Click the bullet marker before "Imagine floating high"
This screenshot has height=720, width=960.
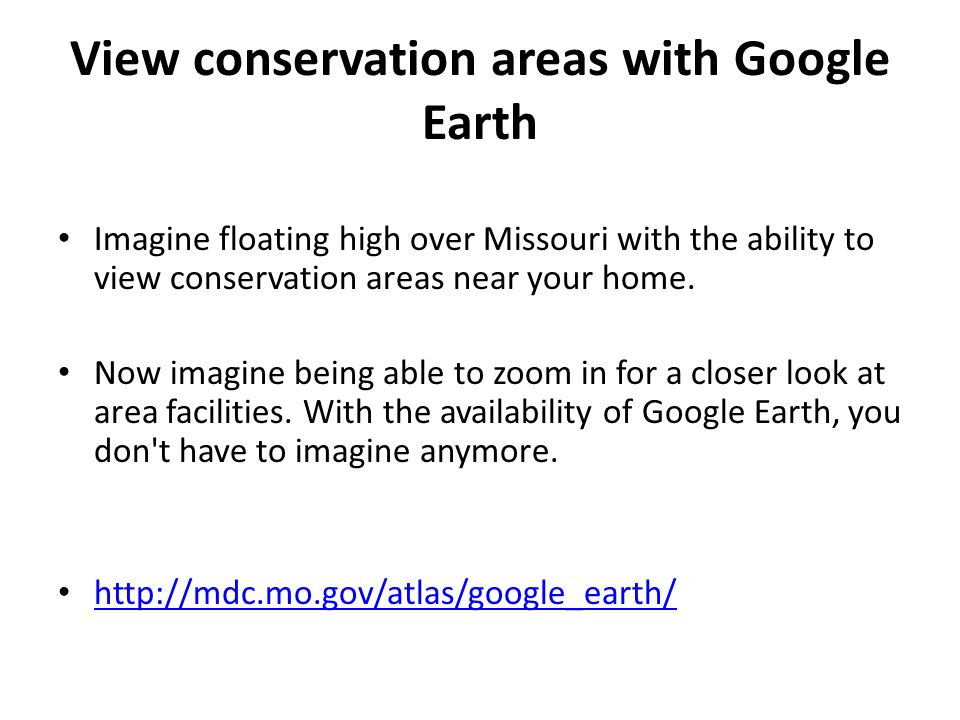click(x=64, y=238)
